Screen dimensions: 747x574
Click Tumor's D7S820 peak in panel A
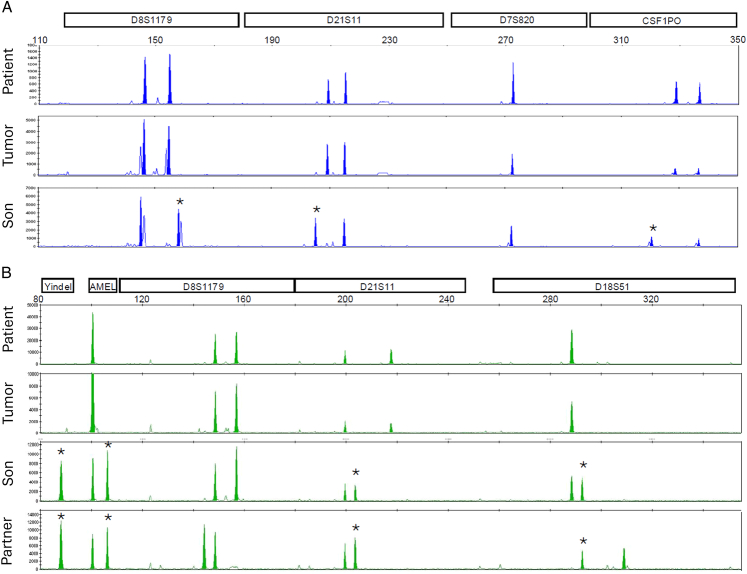(x=512, y=164)
